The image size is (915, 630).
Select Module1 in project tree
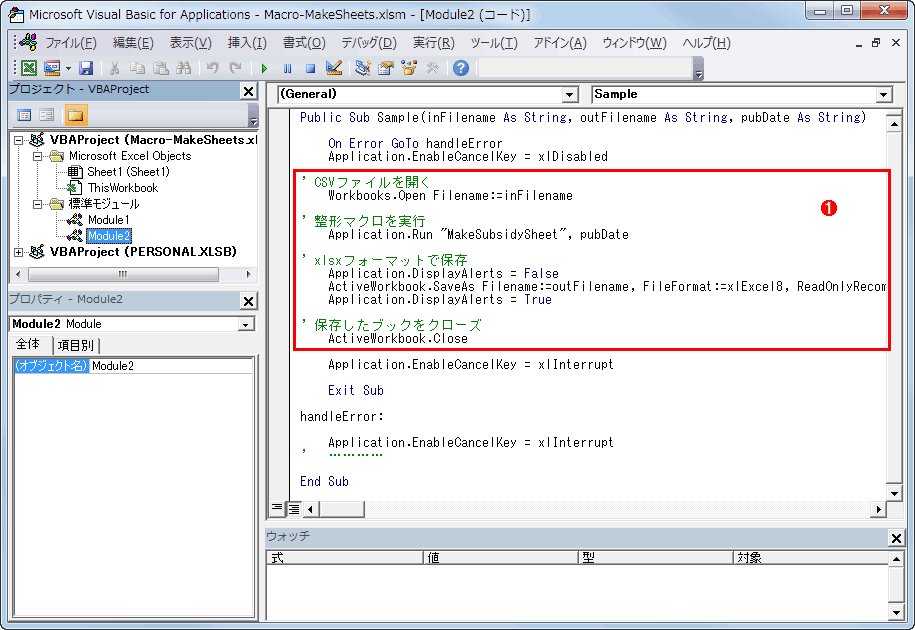tap(109, 220)
